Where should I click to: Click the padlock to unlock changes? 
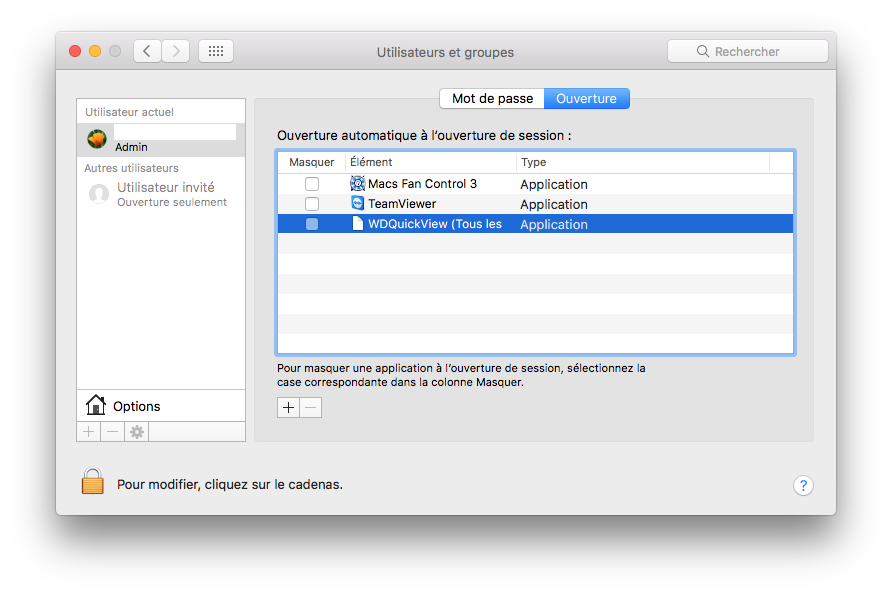pos(93,481)
